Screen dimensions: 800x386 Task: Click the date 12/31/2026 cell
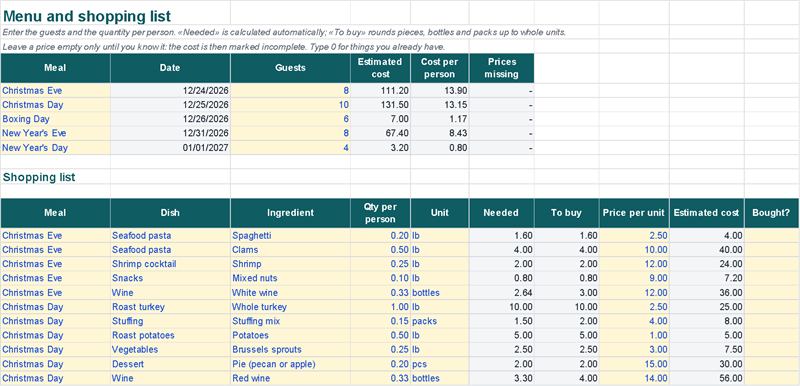pyautogui.click(x=170, y=133)
